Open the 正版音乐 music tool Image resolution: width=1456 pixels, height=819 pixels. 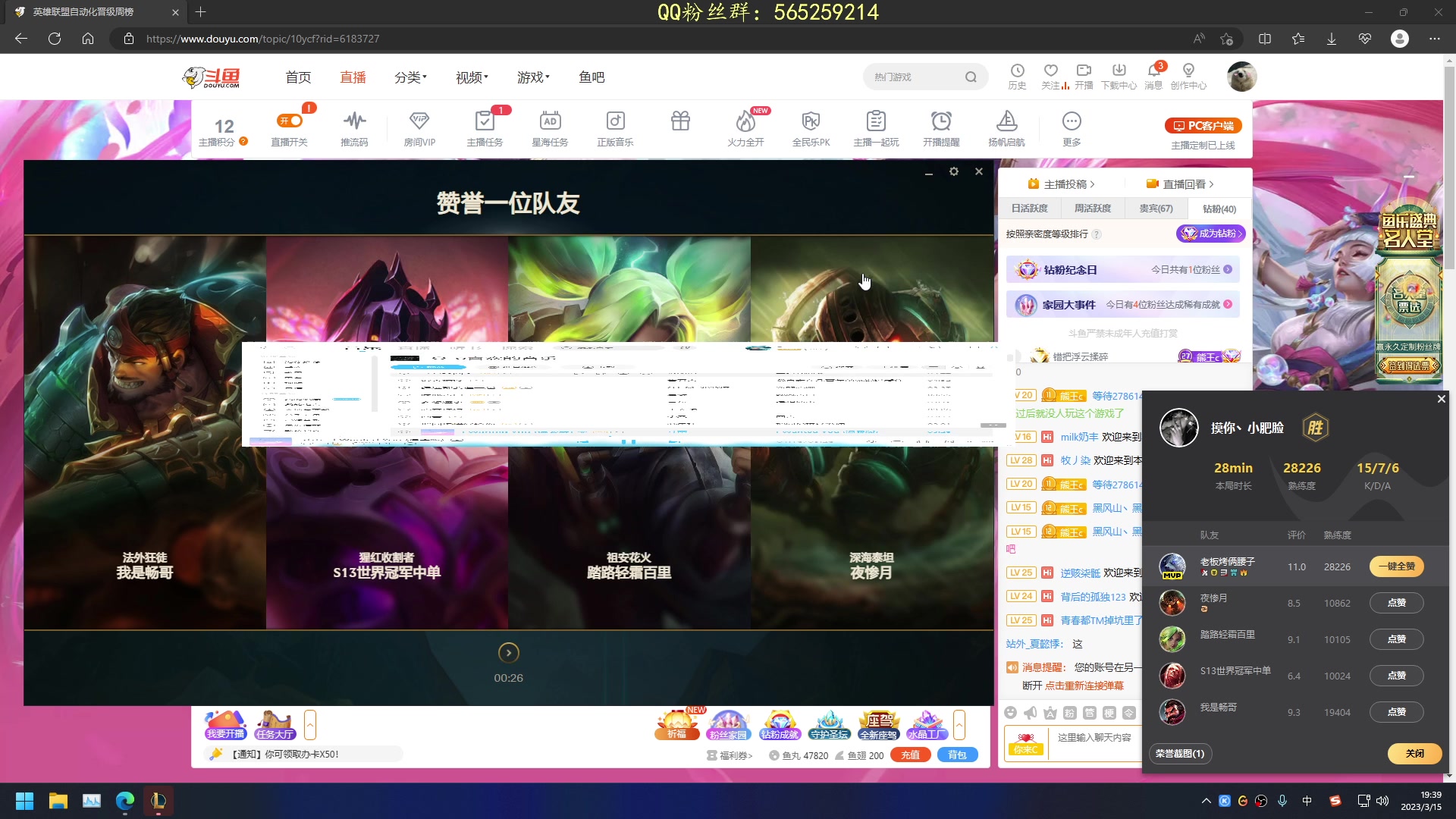click(x=615, y=127)
